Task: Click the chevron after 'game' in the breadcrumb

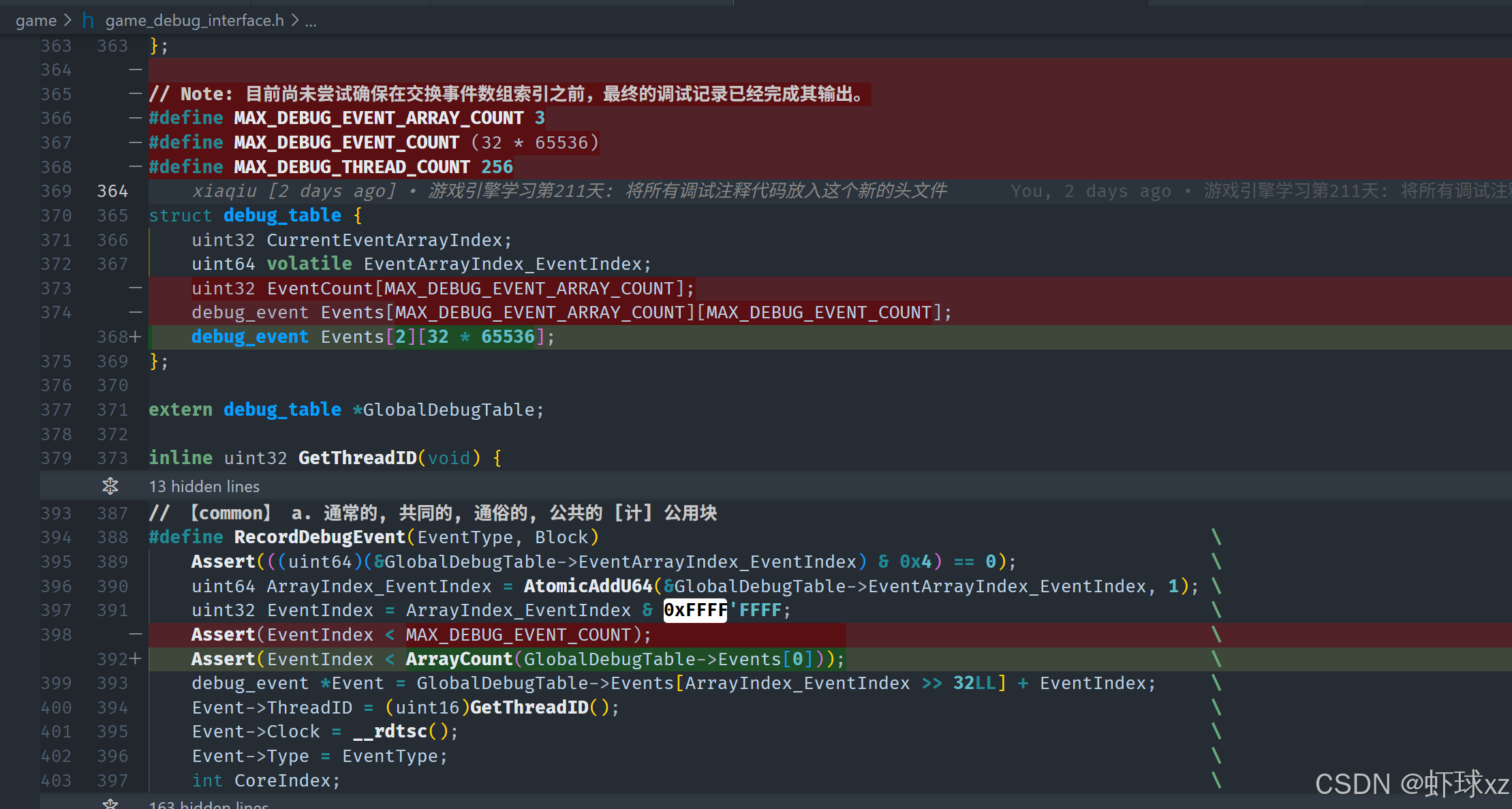Action: (67, 20)
